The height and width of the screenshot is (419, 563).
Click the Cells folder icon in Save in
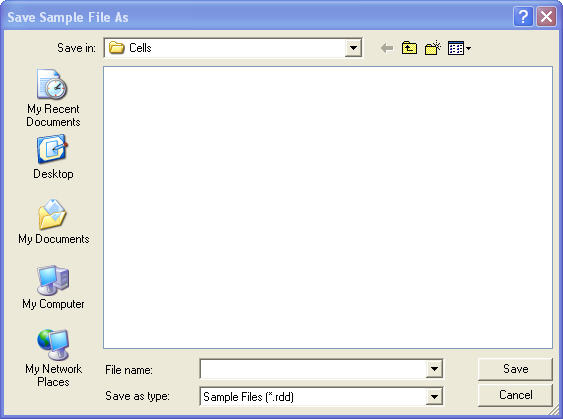pos(116,48)
